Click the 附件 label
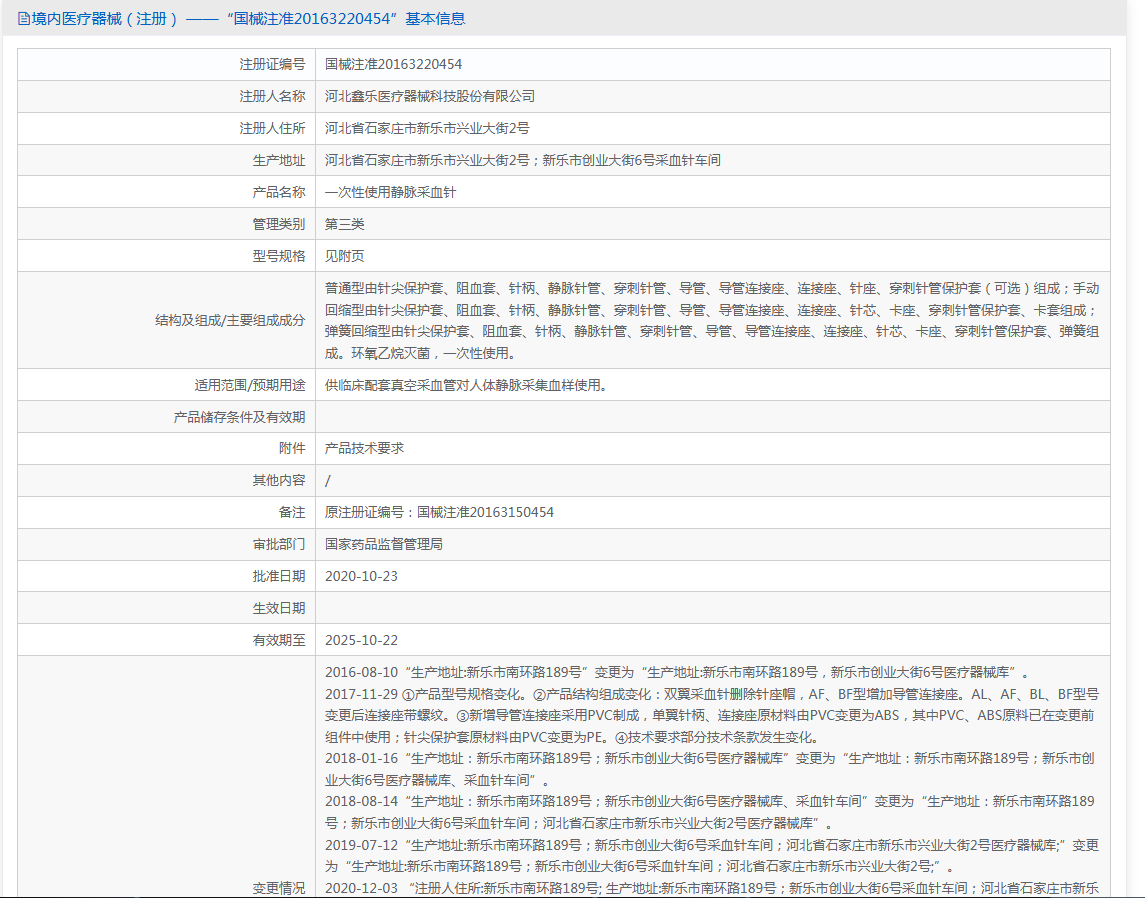The width and height of the screenshot is (1145, 898). pyautogui.click(x=292, y=448)
